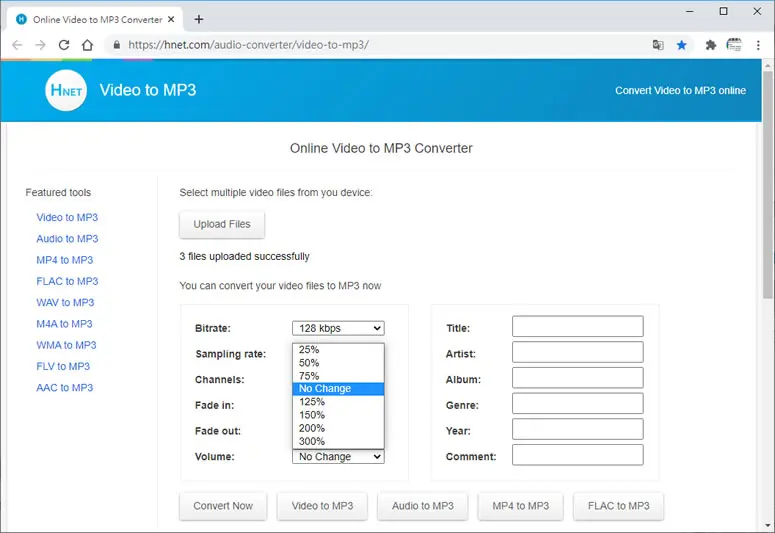Close the Online Video to MP3 Converter tab
Viewport: 775px width, 533px height.
tap(171, 19)
